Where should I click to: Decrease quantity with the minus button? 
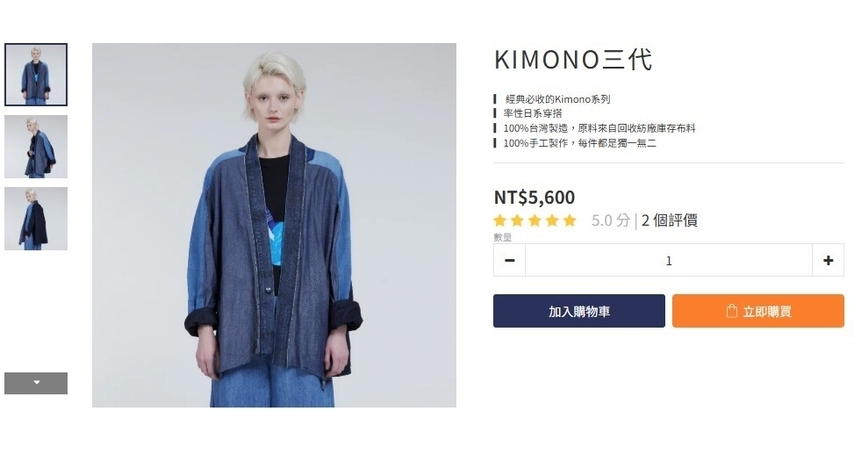(510, 260)
